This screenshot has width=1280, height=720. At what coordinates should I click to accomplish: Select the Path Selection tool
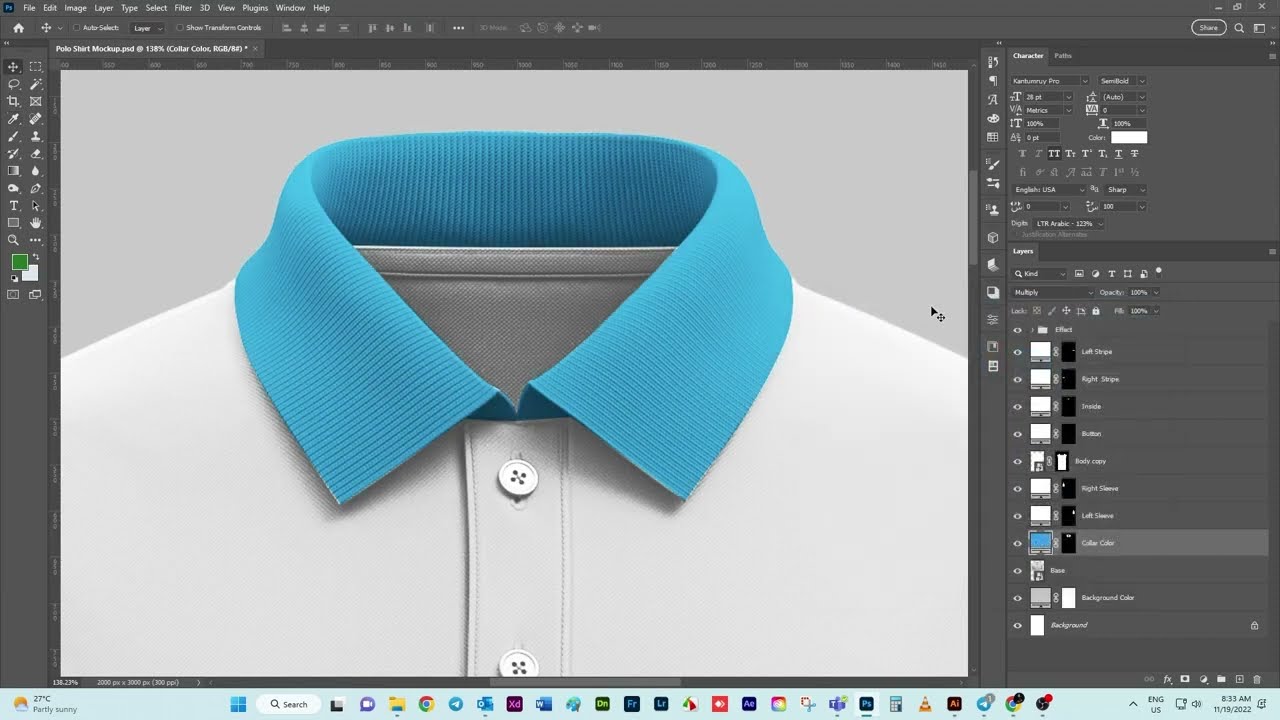(x=36, y=205)
